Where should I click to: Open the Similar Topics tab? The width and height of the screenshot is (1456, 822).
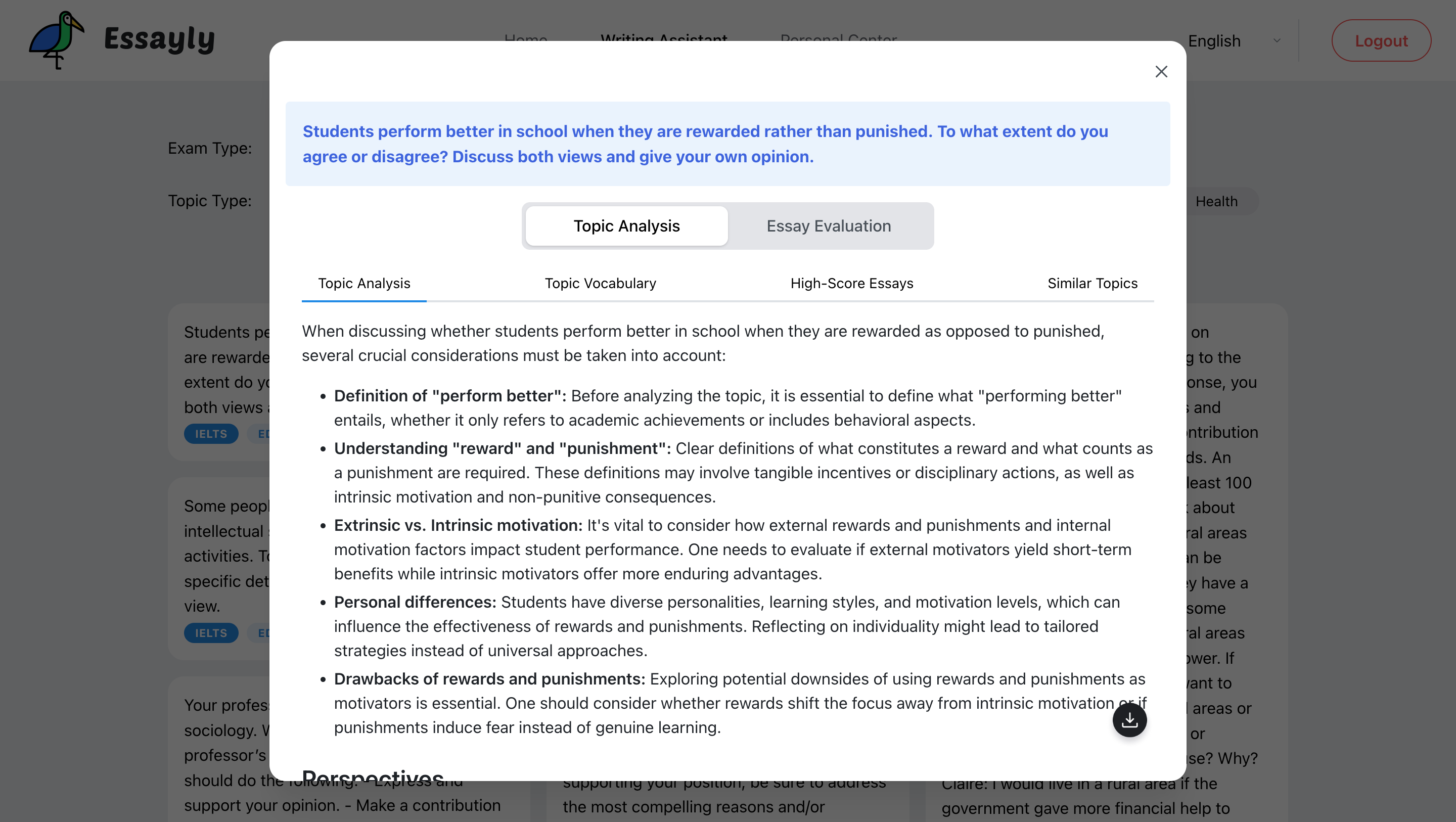(1092, 283)
